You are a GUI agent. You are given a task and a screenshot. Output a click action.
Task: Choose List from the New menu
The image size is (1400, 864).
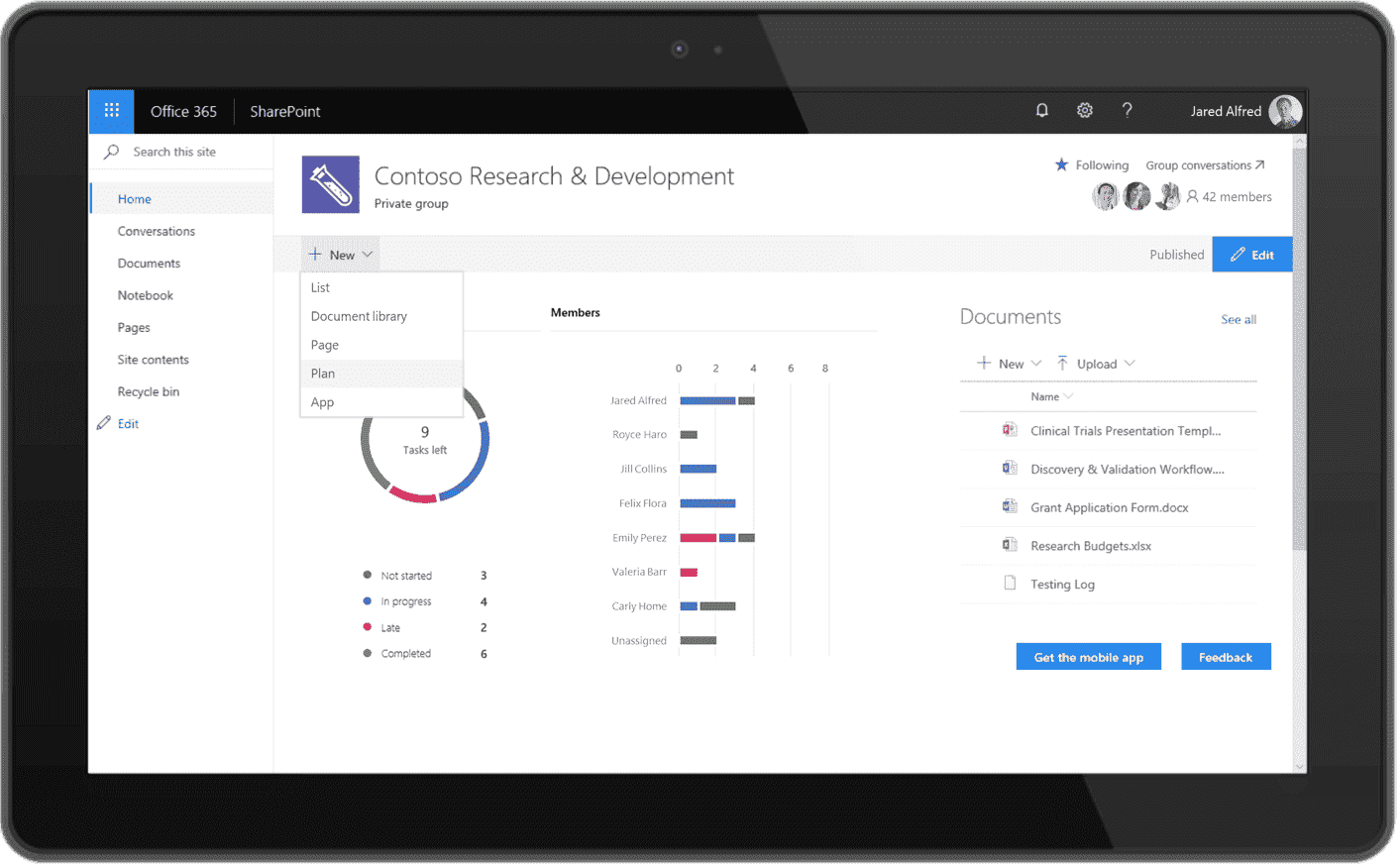(x=381, y=287)
